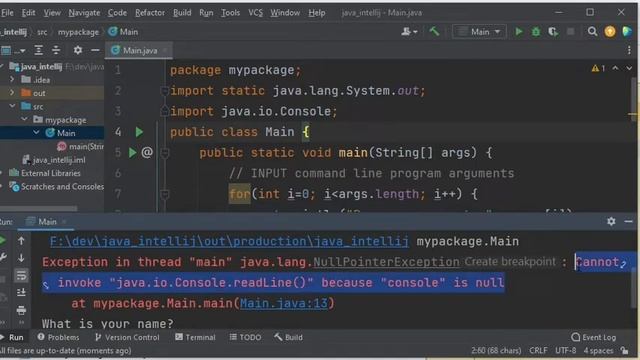The image size is (640, 360).
Task: Close the Main.java editor tab
Action: click(x=165, y=50)
